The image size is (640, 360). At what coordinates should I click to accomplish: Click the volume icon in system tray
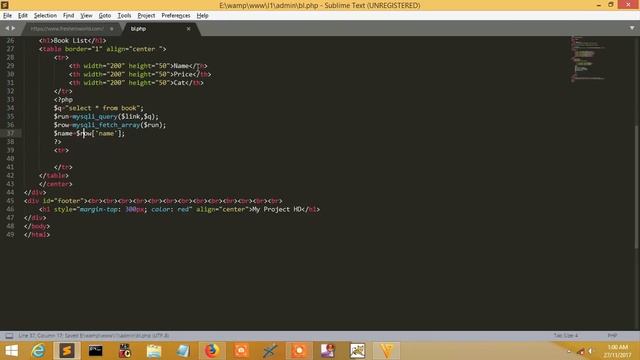pyautogui.click(x=591, y=351)
